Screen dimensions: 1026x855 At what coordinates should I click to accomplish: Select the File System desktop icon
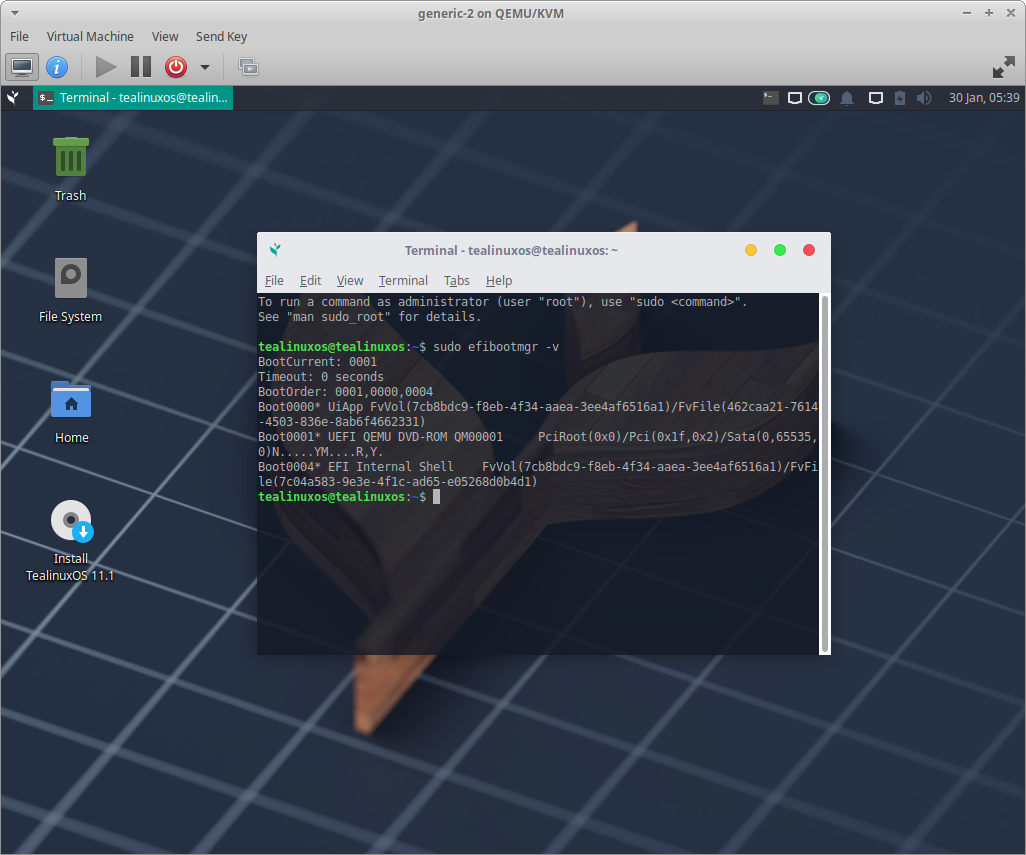(71, 290)
